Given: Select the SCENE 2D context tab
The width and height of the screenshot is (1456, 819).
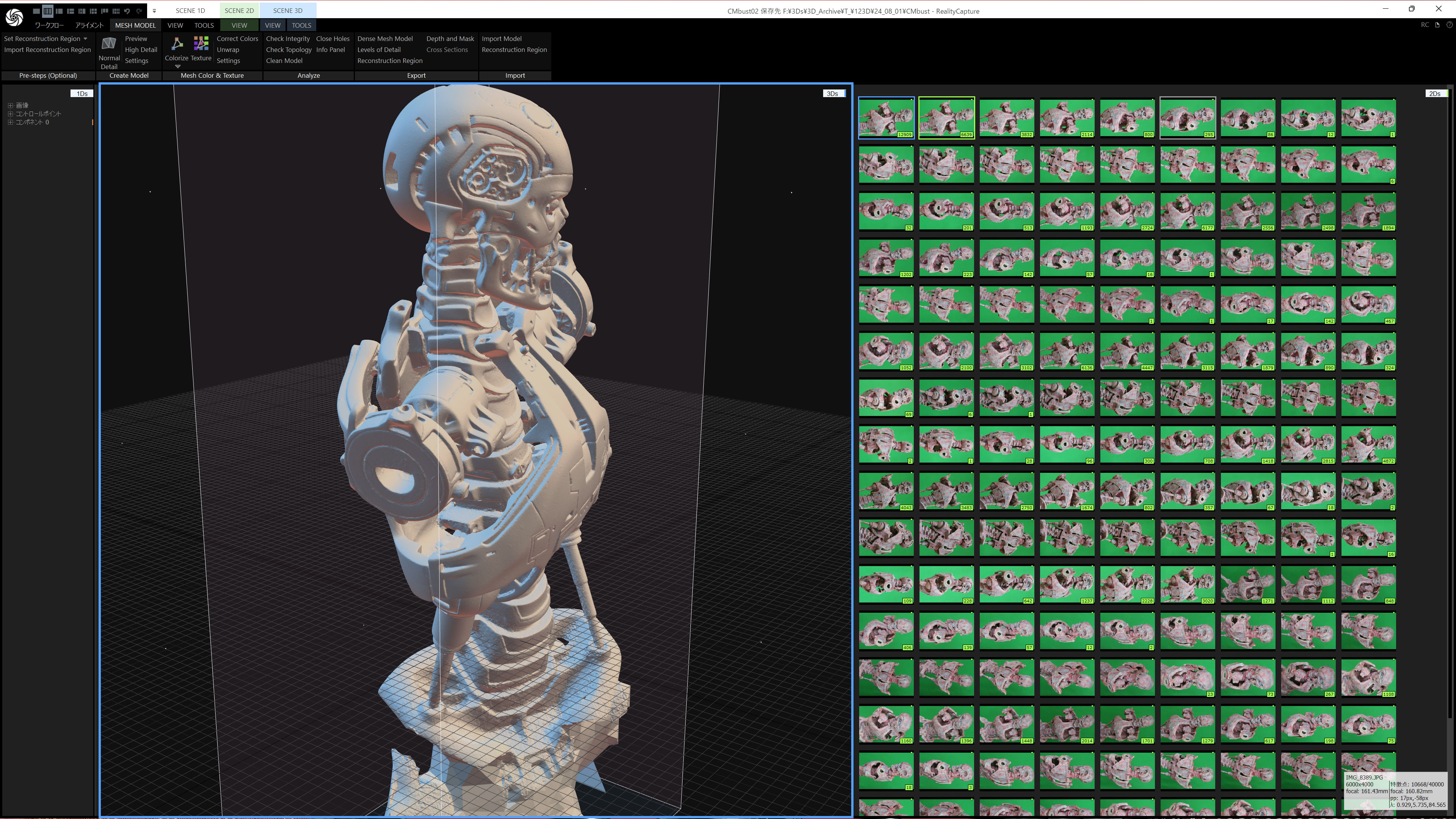Looking at the screenshot, I should (239, 10).
